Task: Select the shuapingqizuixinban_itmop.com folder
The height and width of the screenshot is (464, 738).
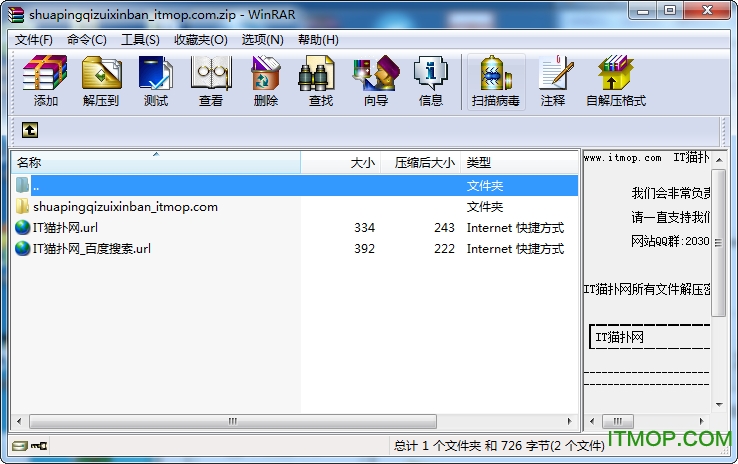Action: [x=125, y=207]
